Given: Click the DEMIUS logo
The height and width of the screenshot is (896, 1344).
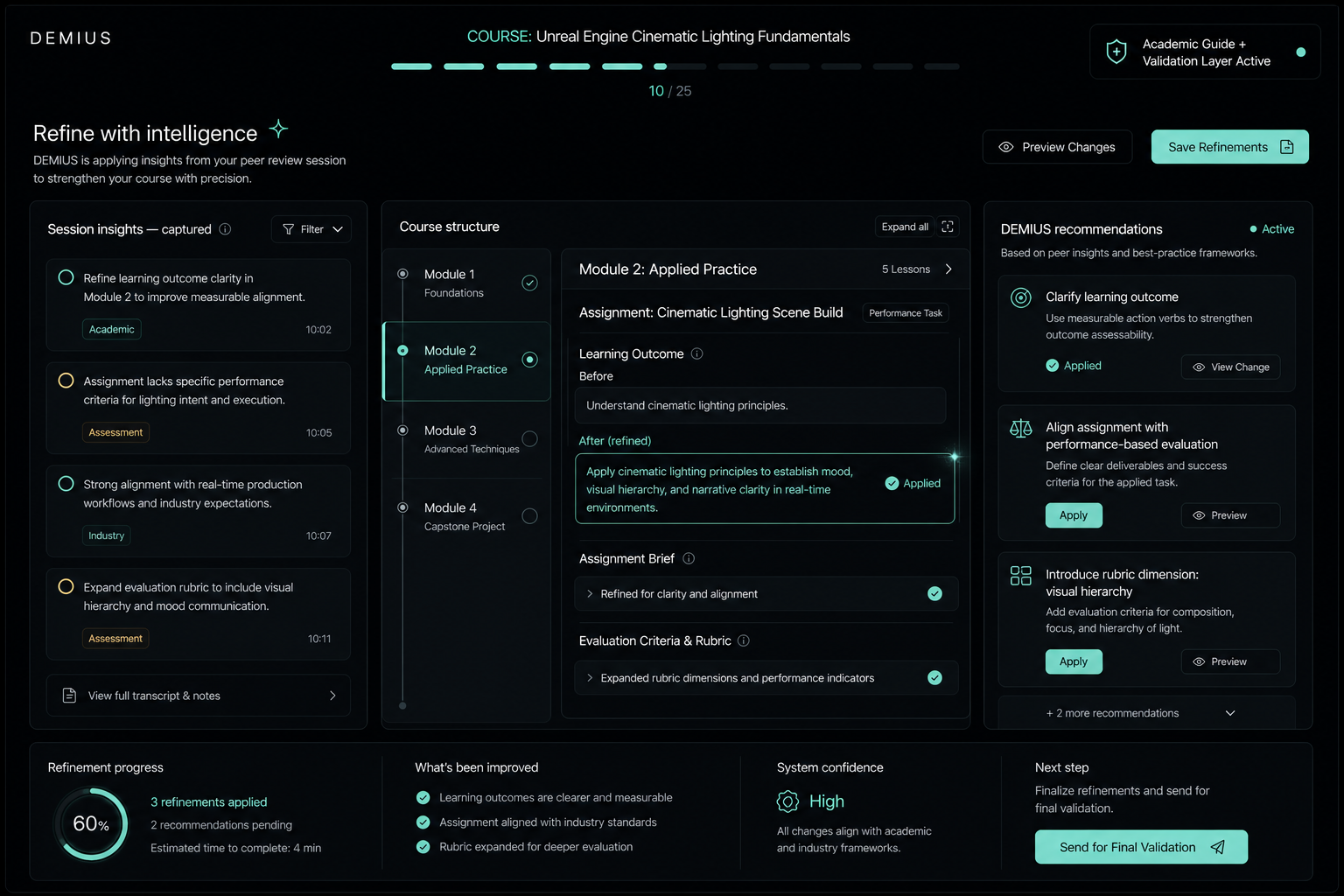Looking at the screenshot, I should 71,38.
